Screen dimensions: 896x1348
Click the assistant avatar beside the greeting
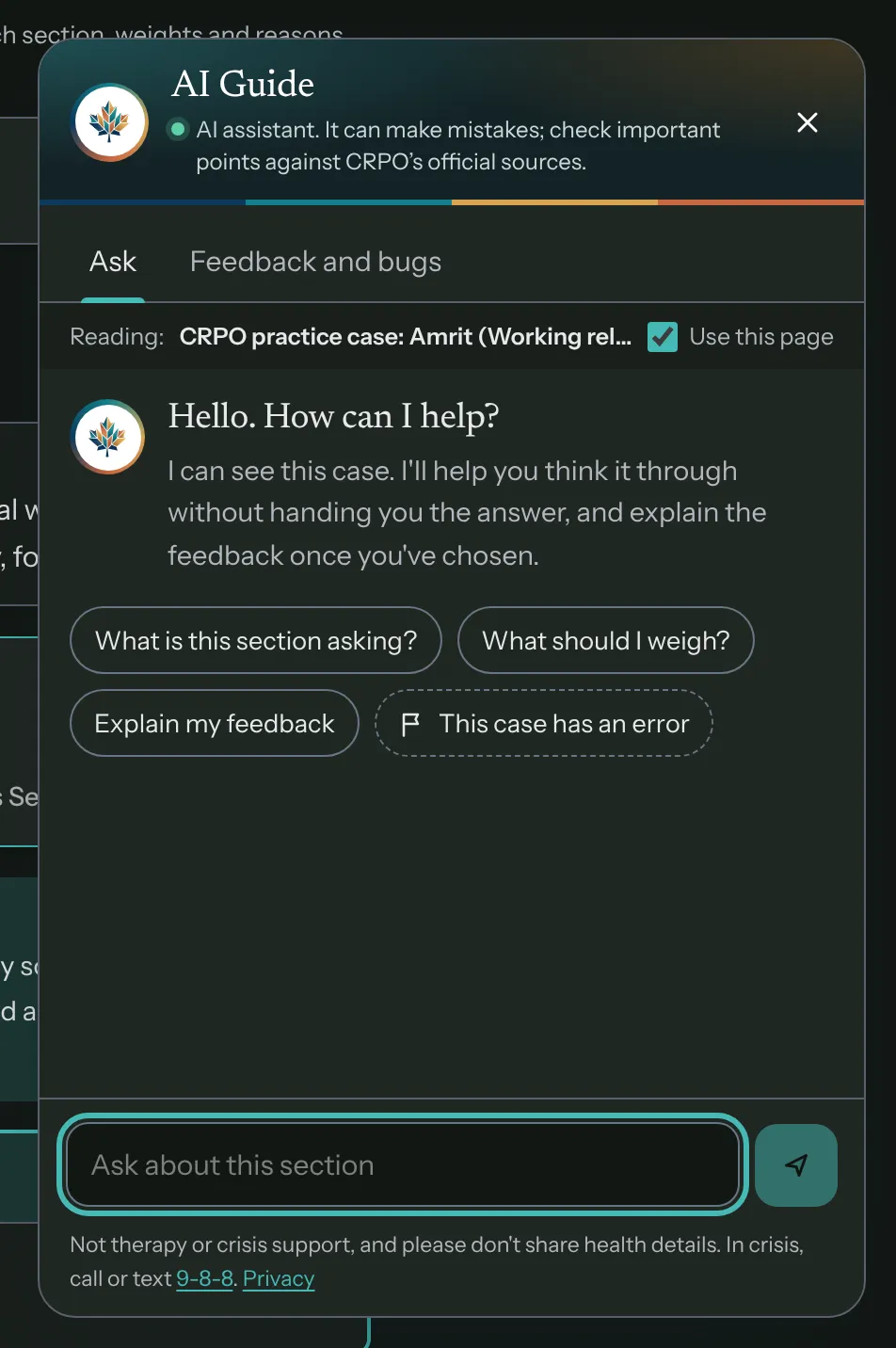[x=108, y=437]
